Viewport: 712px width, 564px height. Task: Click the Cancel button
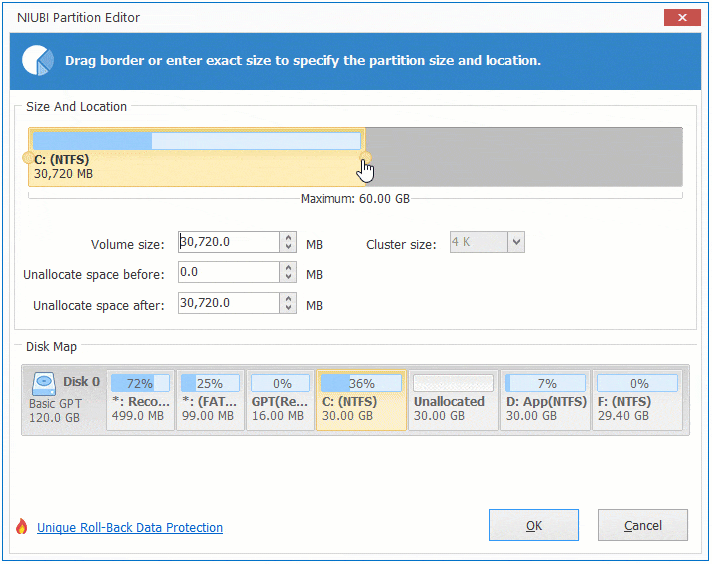coord(643,525)
